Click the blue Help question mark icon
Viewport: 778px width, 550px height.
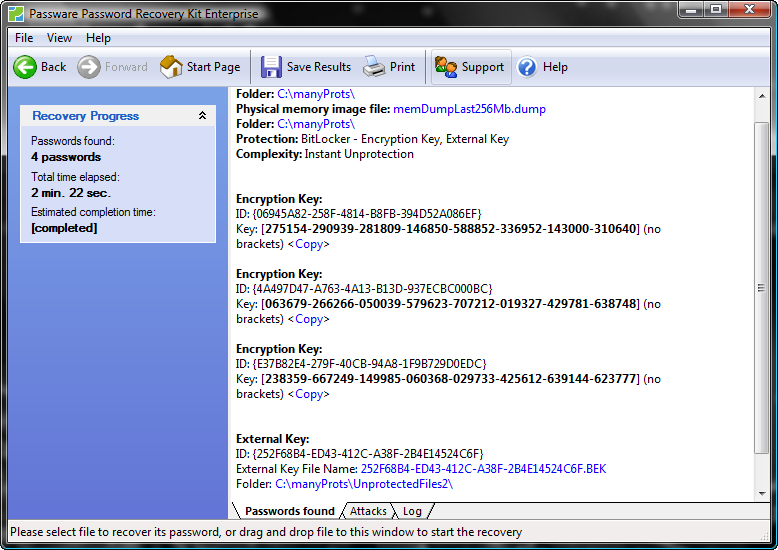tap(527, 67)
